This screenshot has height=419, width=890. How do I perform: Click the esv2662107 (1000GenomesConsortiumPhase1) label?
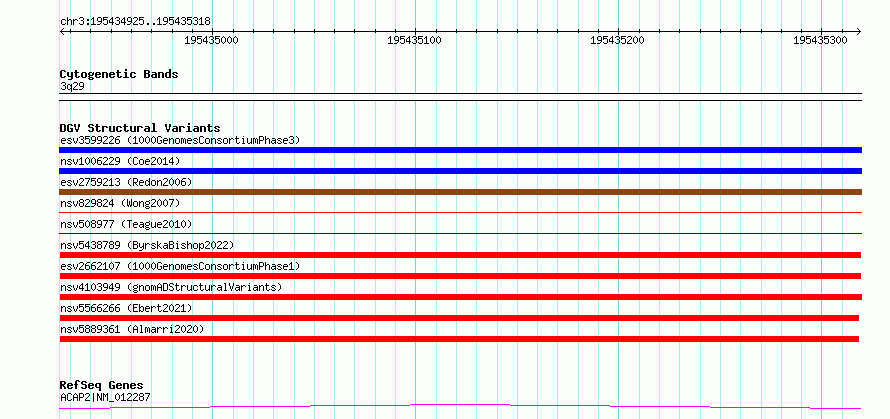click(180, 266)
